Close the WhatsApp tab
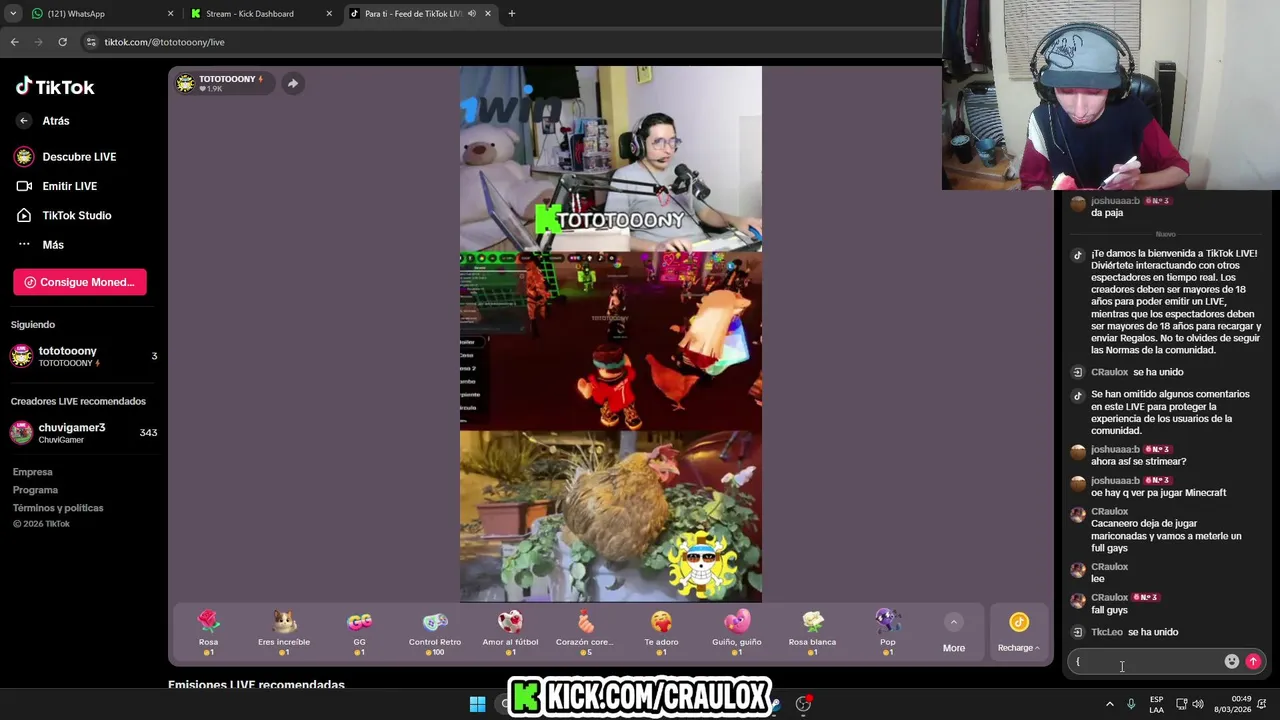 (170, 14)
